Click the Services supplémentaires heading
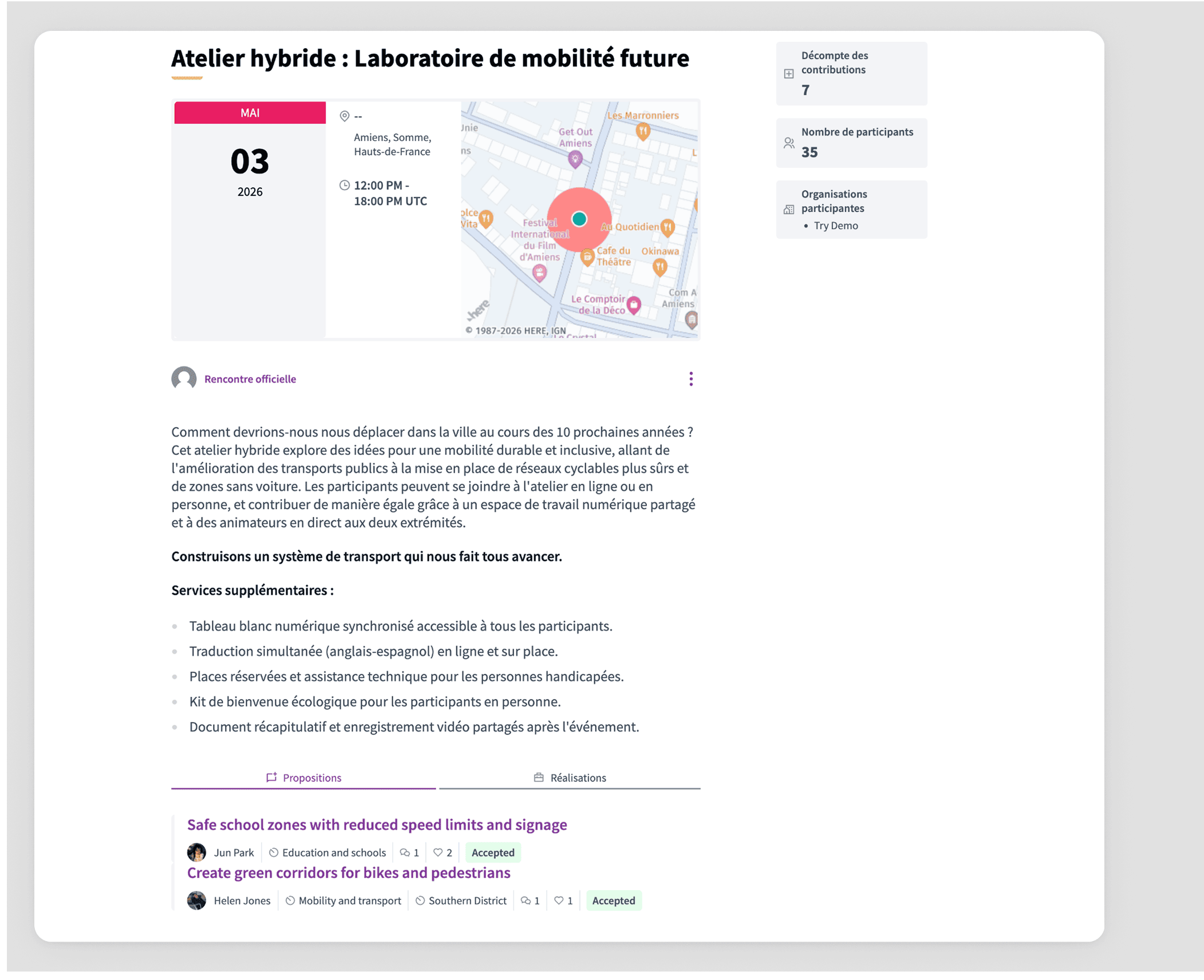 pyautogui.click(x=252, y=591)
